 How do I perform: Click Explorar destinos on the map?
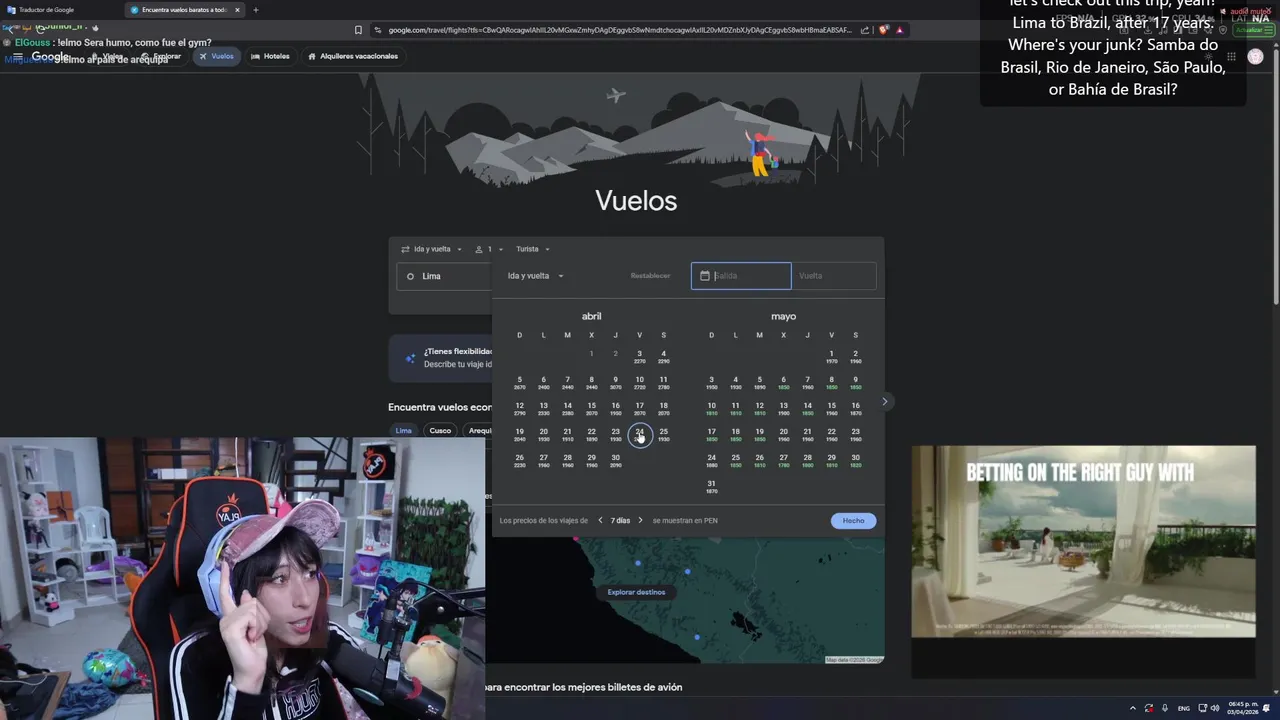636,592
